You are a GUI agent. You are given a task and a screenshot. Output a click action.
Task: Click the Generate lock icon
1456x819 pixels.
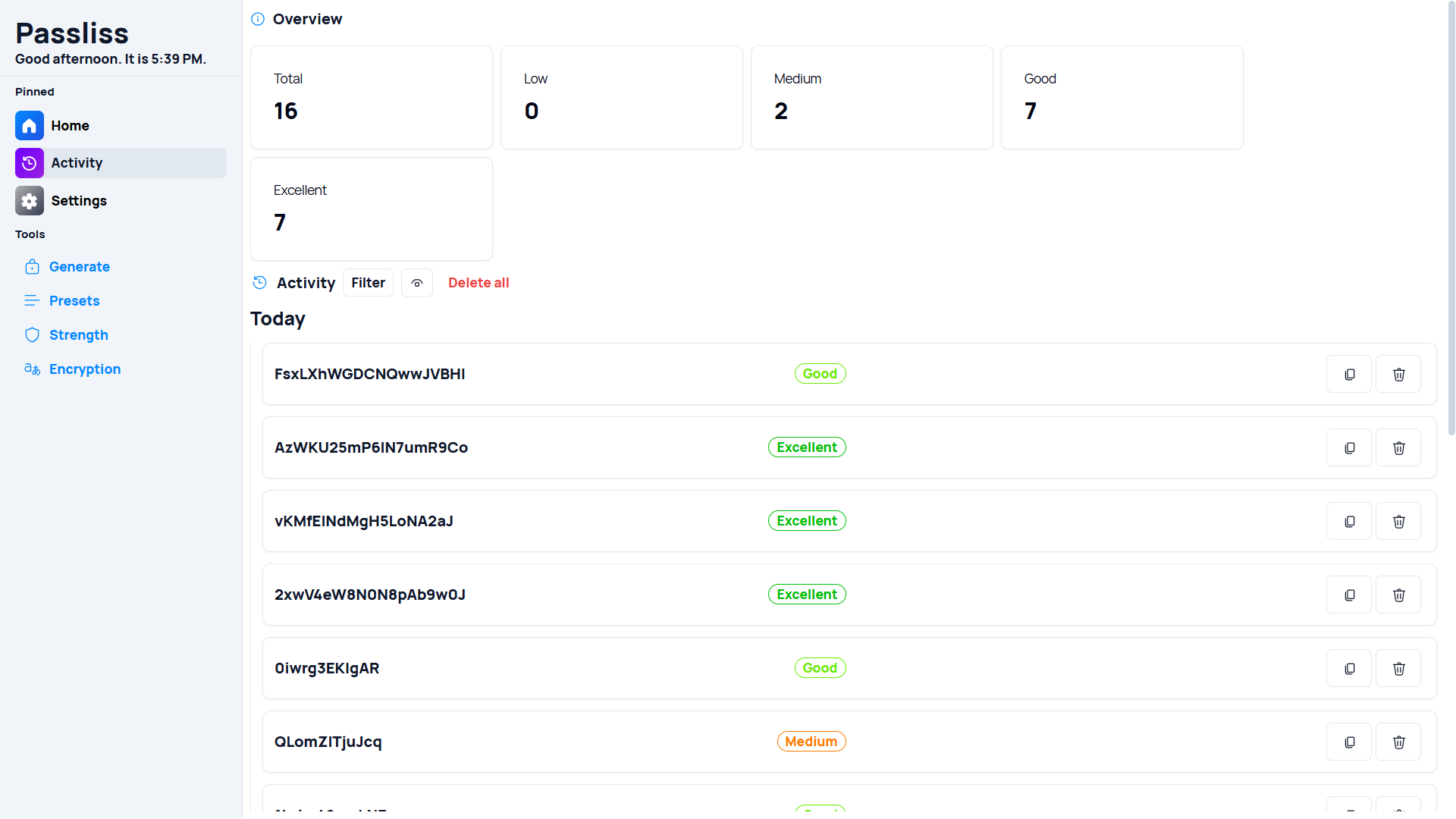coord(32,267)
